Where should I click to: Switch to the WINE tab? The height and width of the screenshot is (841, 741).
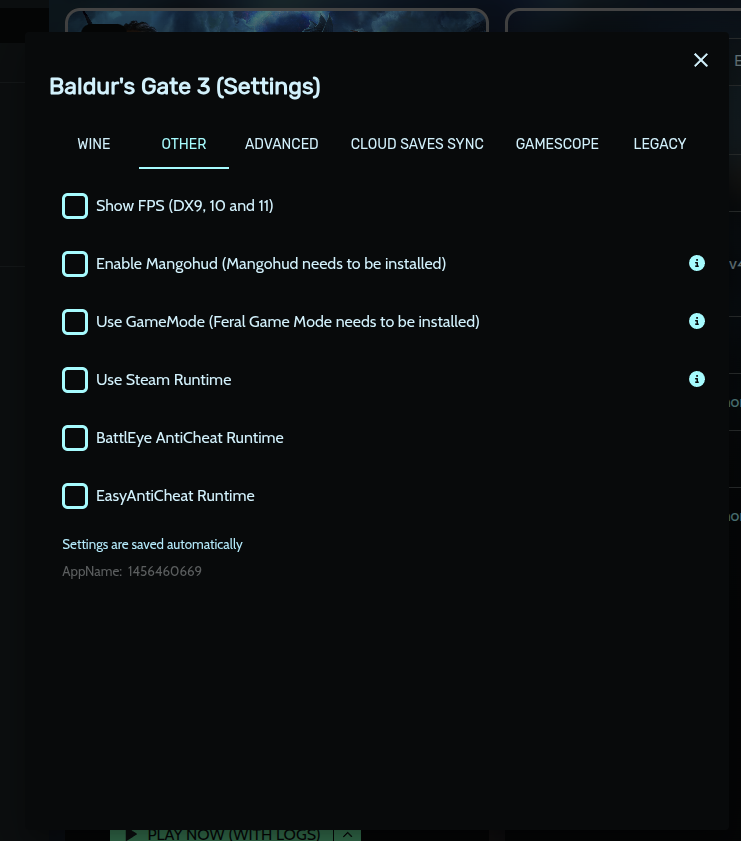click(x=94, y=144)
